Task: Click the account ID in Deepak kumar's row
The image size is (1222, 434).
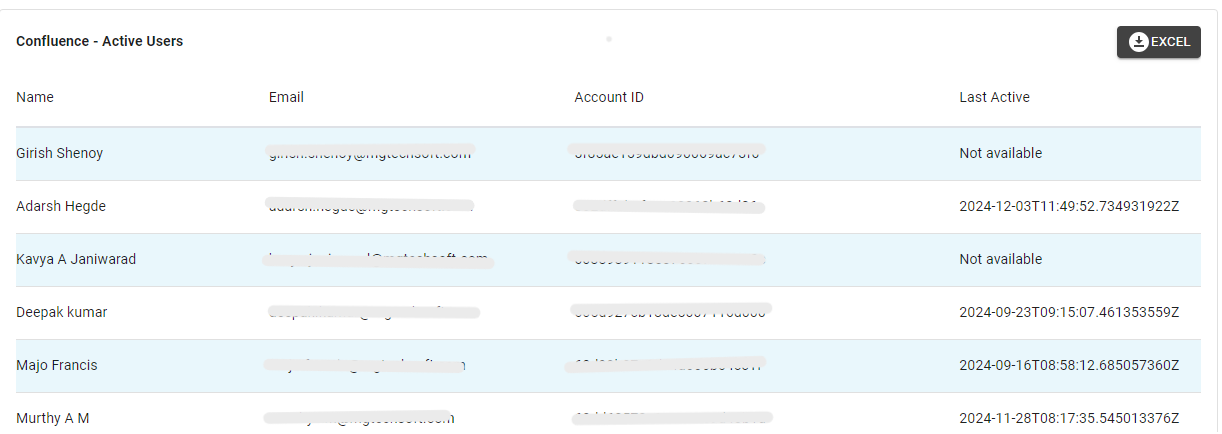Action: 670,311
